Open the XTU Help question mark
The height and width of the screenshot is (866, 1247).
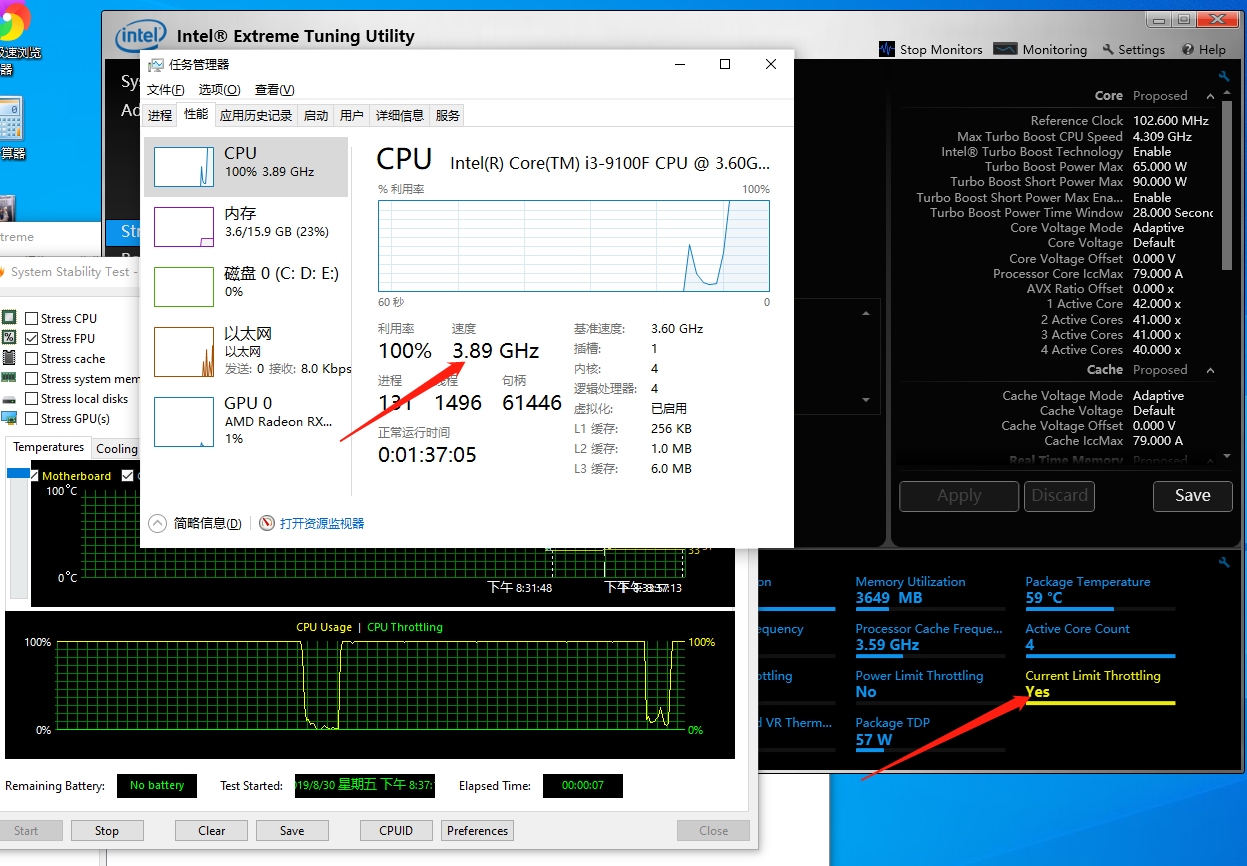1188,49
